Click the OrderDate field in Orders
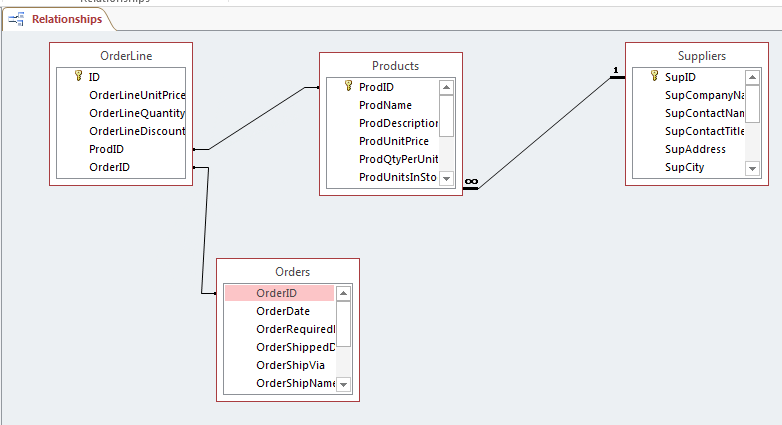 [x=282, y=311]
